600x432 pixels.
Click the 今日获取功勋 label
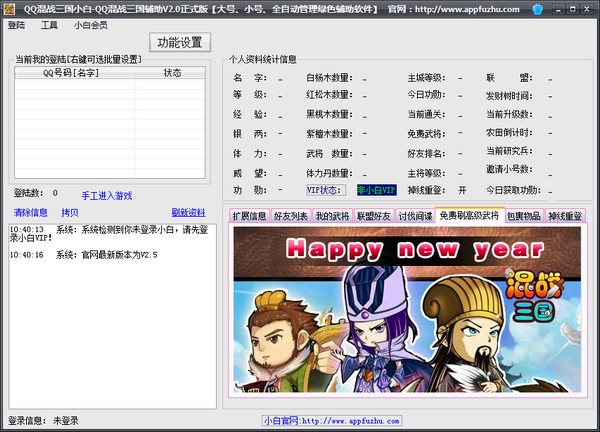pos(514,190)
